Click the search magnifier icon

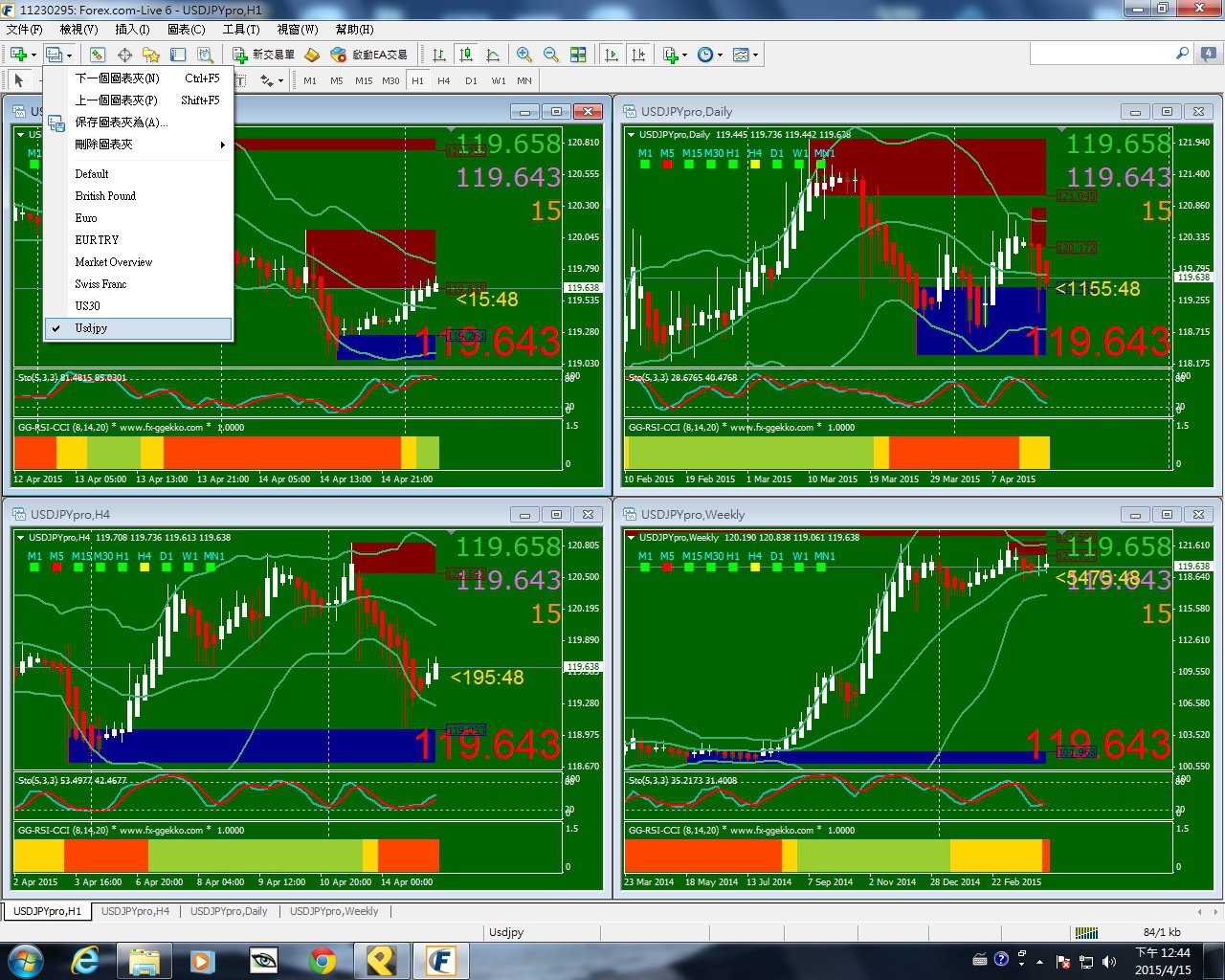(1182, 54)
